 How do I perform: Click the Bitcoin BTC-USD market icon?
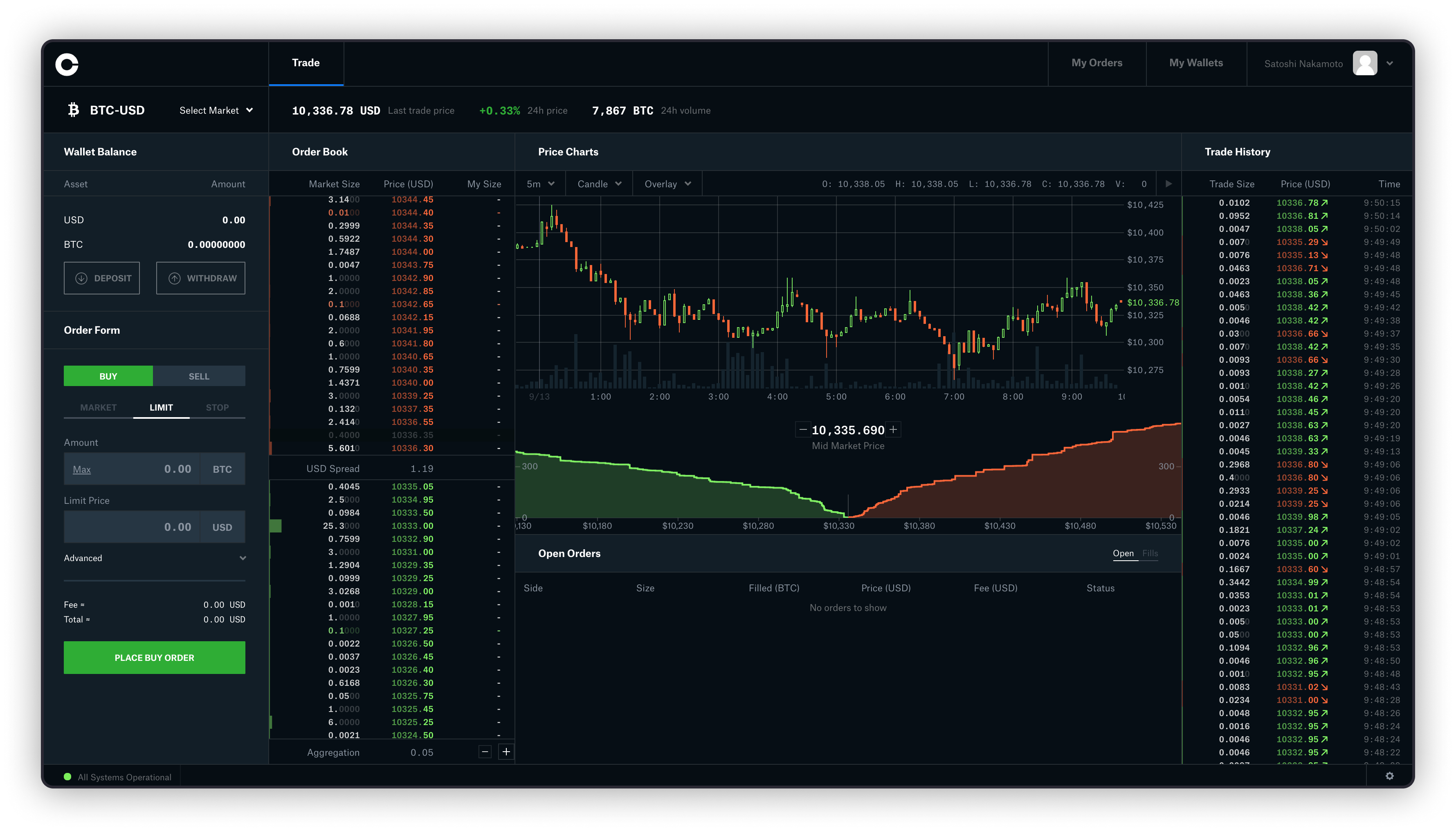click(72, 109)
